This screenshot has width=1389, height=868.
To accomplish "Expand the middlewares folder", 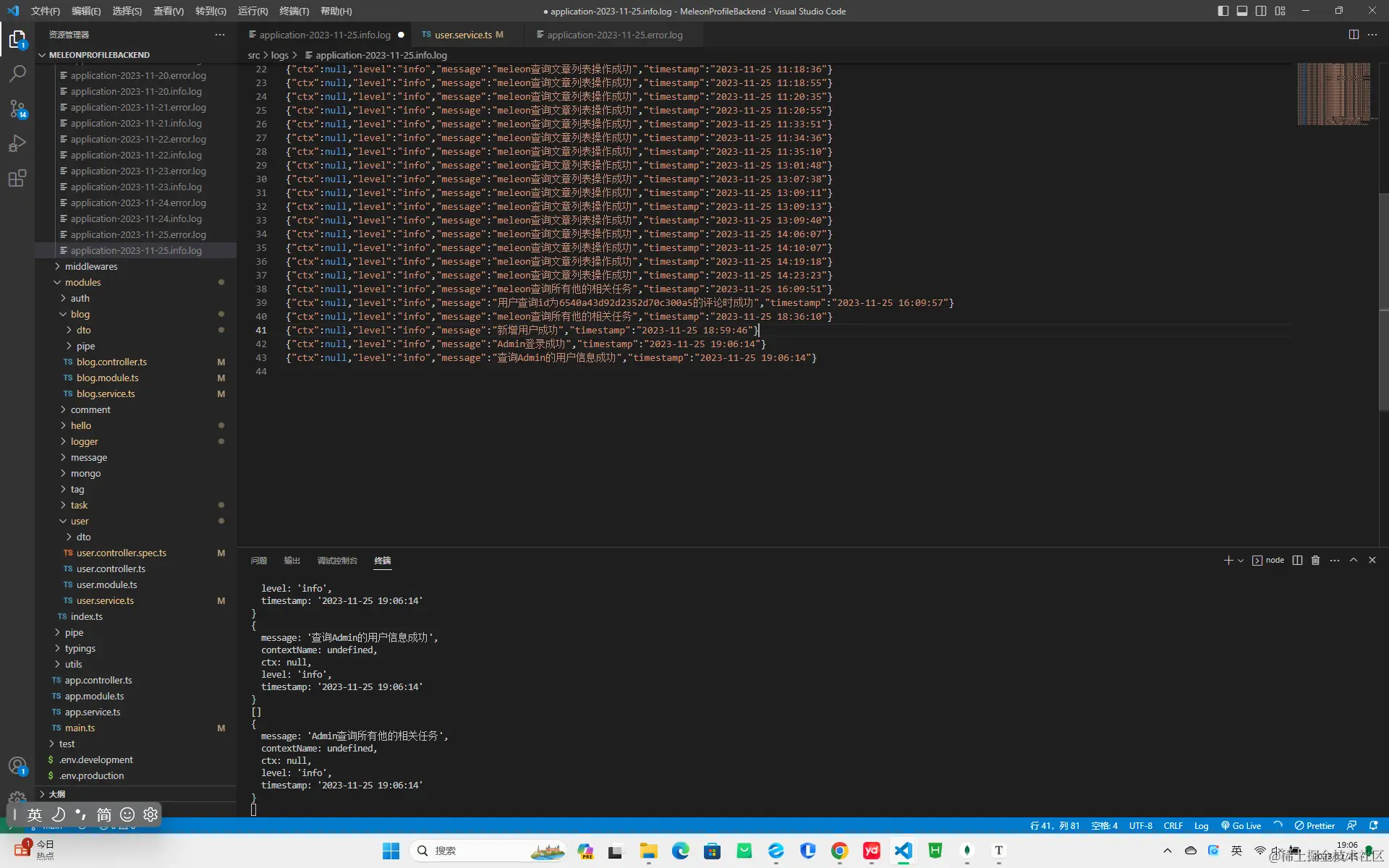I will coord(90,267).
